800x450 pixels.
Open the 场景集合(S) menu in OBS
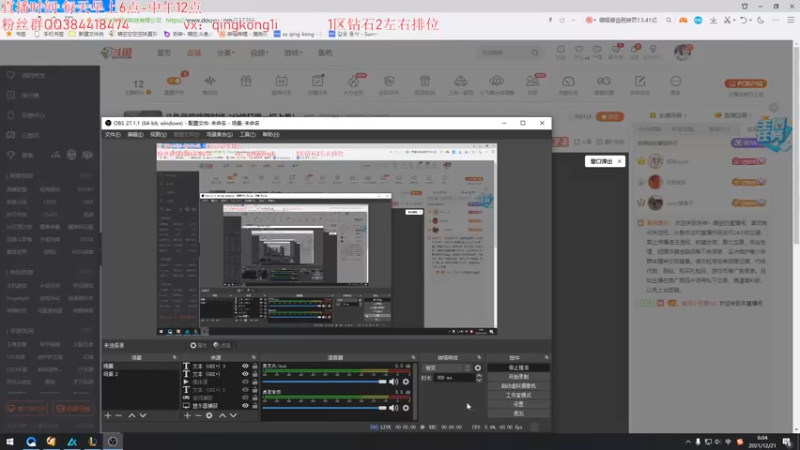tap(219, 135)
